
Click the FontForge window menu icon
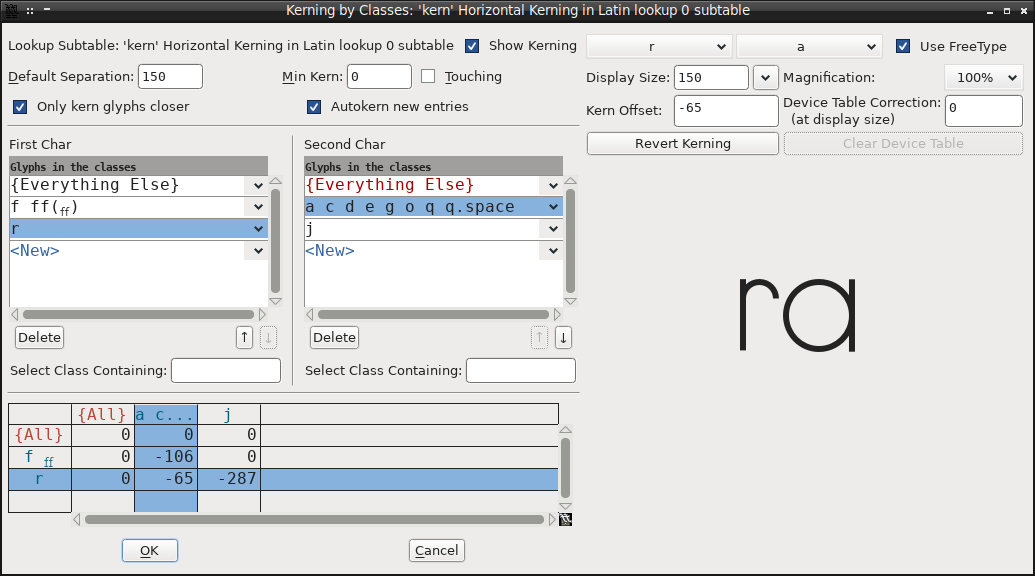(11, 11)
